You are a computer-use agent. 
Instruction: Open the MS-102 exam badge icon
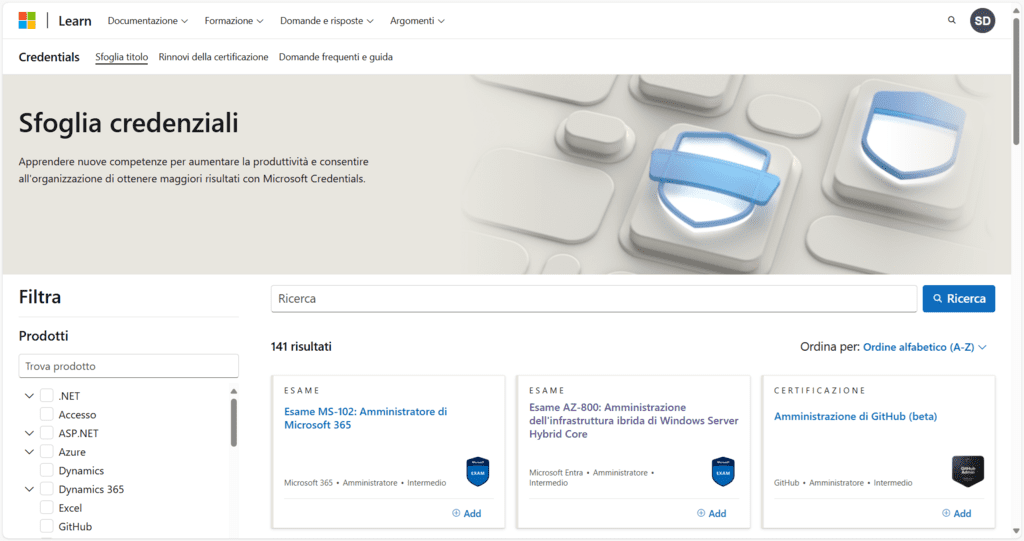(478, 472)
